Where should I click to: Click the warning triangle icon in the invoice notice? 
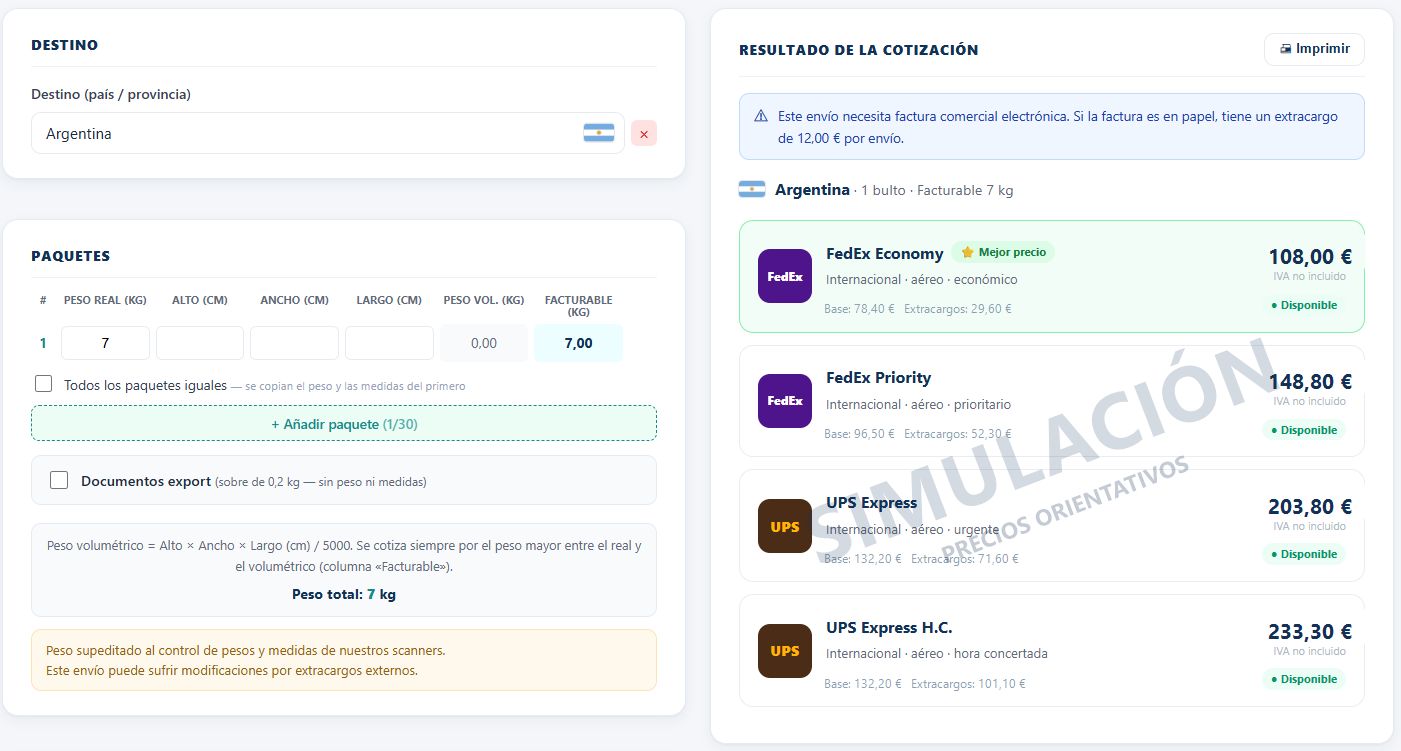[x=761, y=116]
